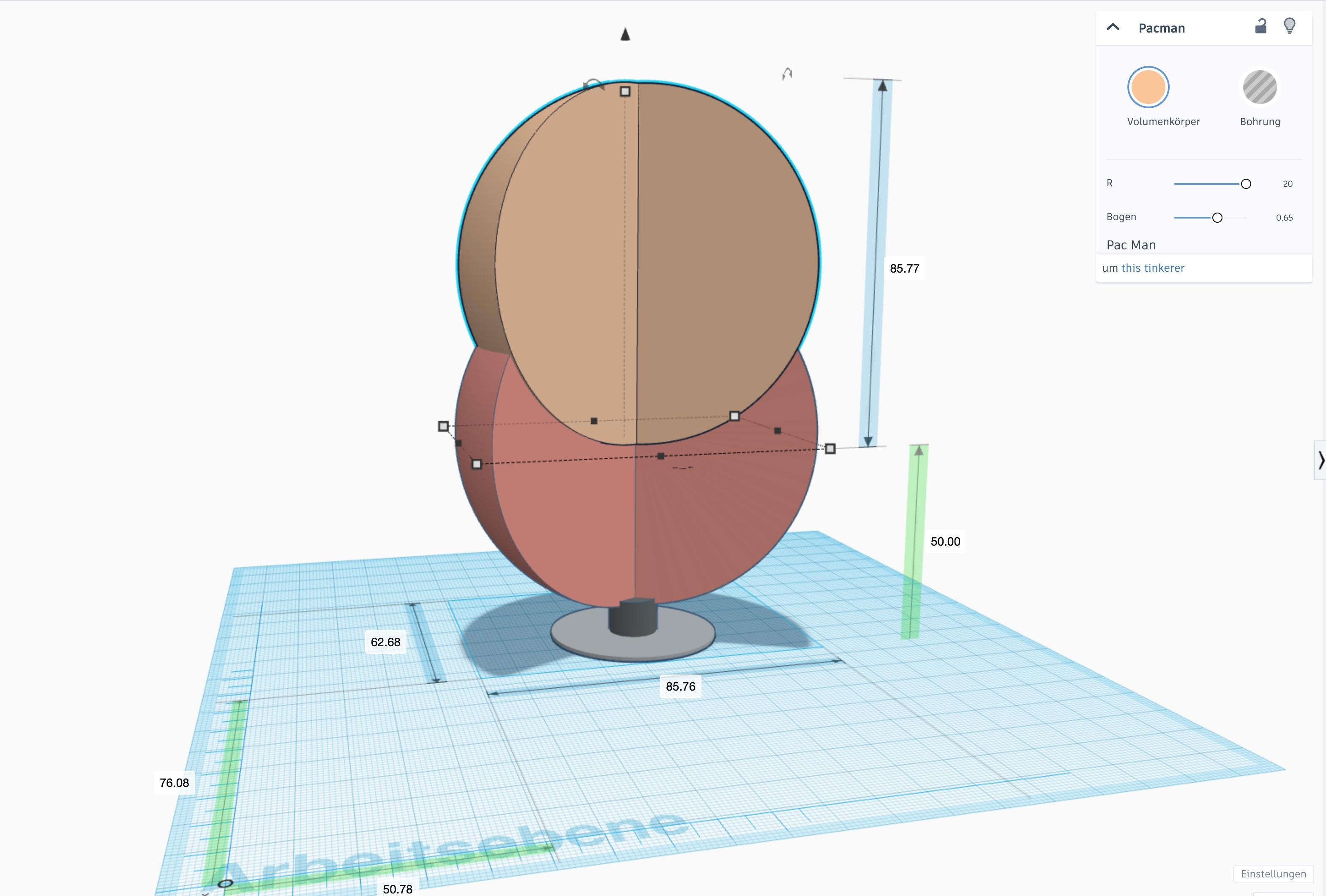Click the Bogen value 0.65
Image resolution: width=1326 pixels, height=896 pixels.
coord(1284,217)
